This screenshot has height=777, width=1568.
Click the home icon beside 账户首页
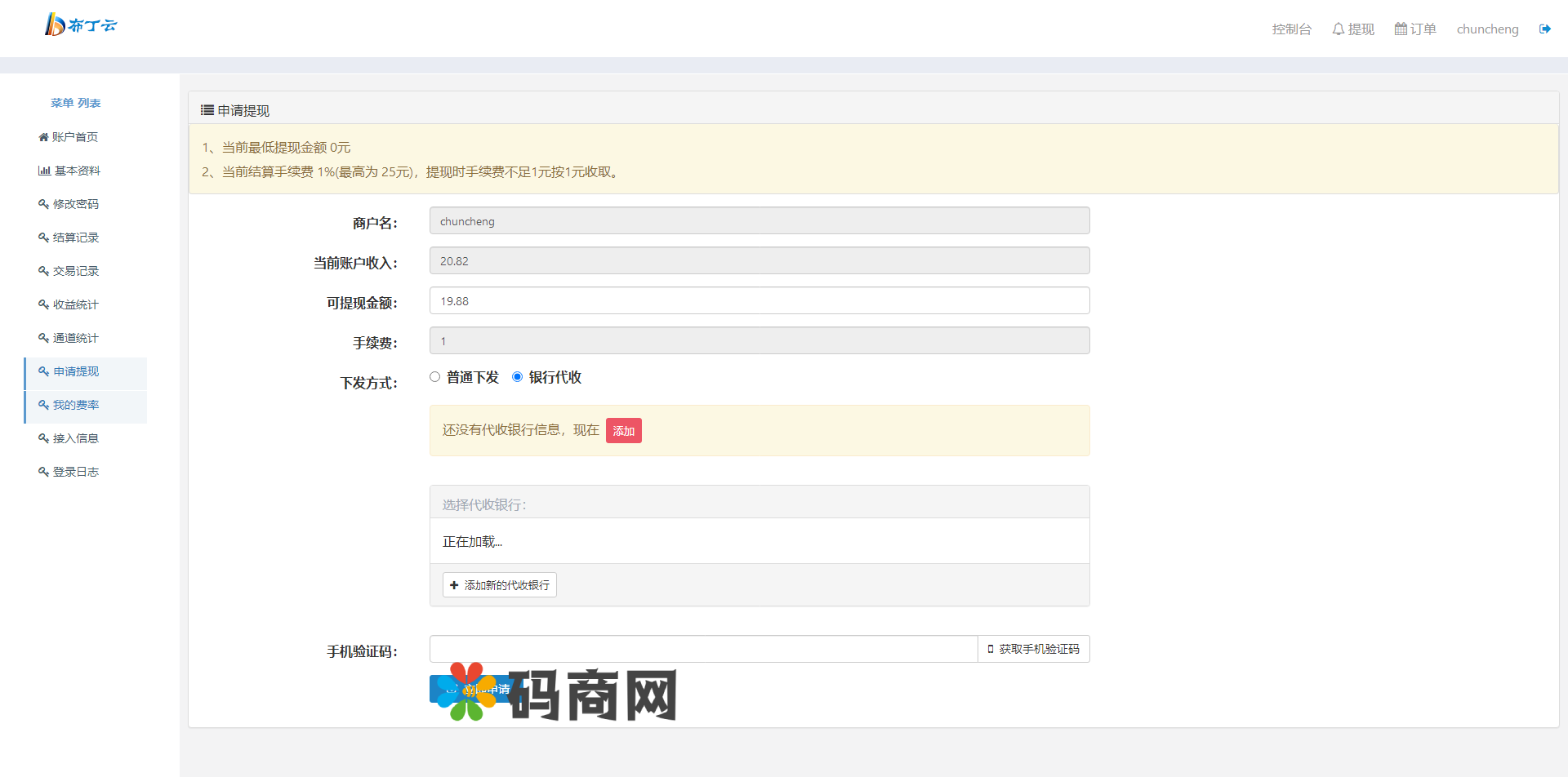43,137
